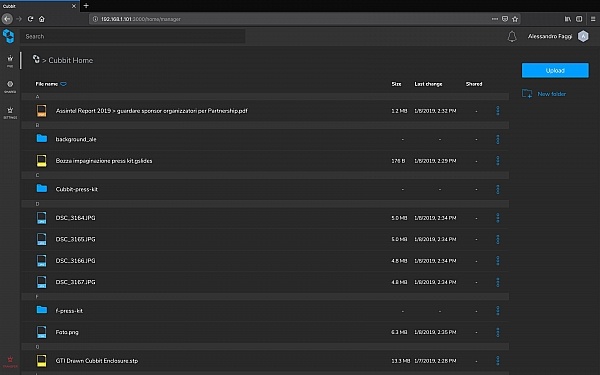
Task: Open options menu for Cubbit-press-kit folder
Action: [x=497, y=189]
